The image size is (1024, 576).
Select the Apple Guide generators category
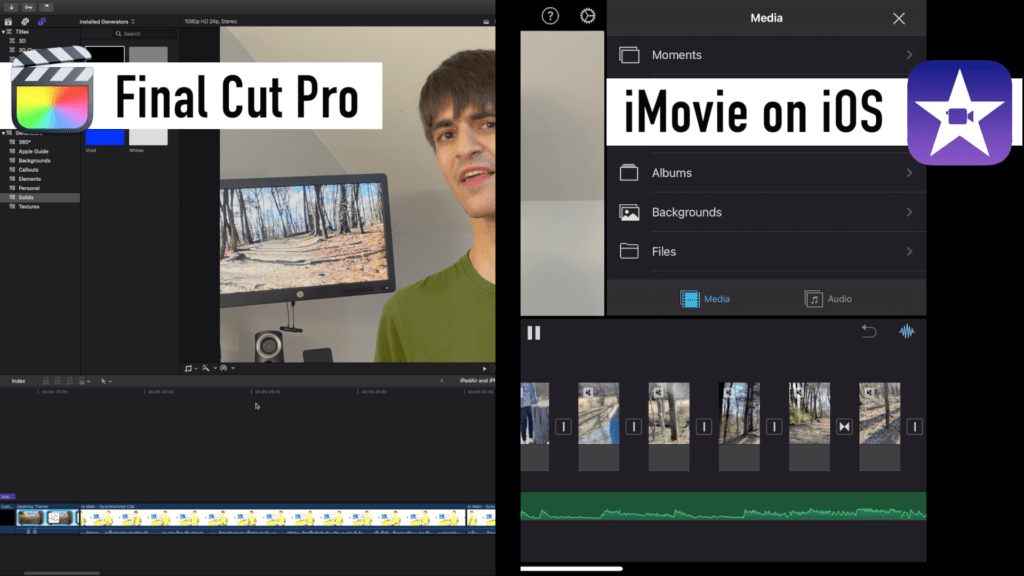pos(33,151)
